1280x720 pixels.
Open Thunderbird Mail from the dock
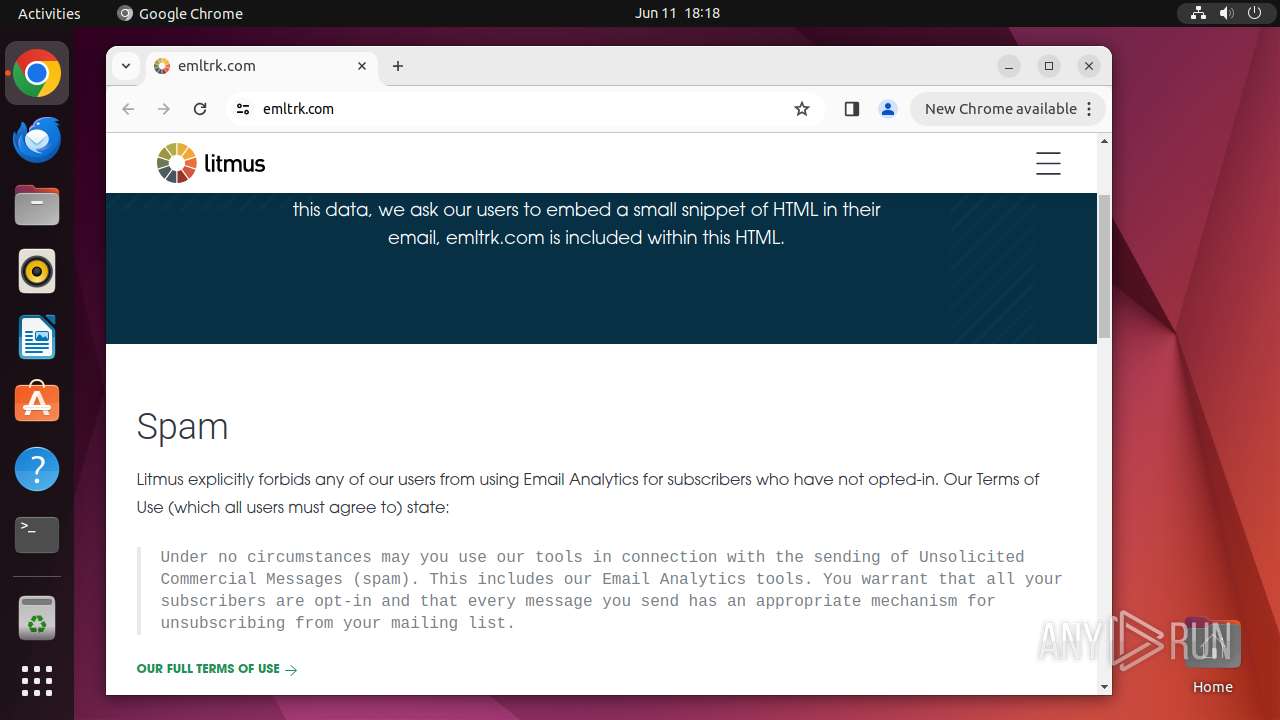[x=37, y=140]
